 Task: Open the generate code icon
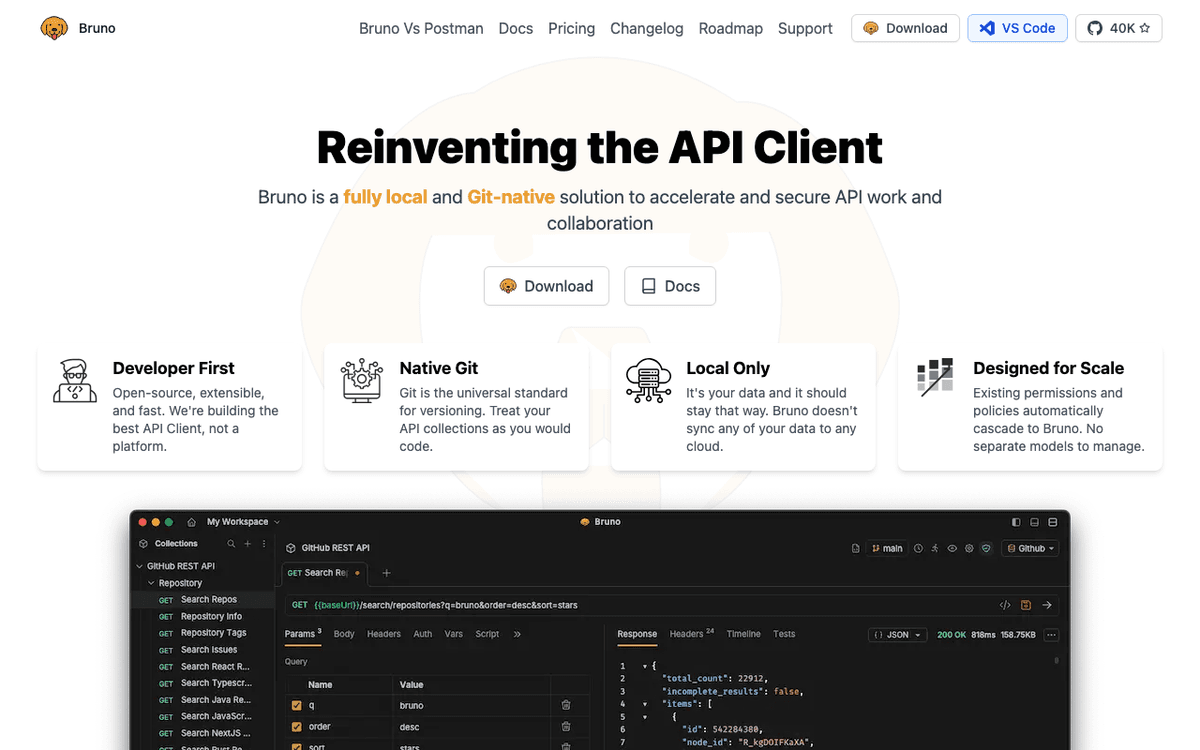click(x=1005, y=605)
